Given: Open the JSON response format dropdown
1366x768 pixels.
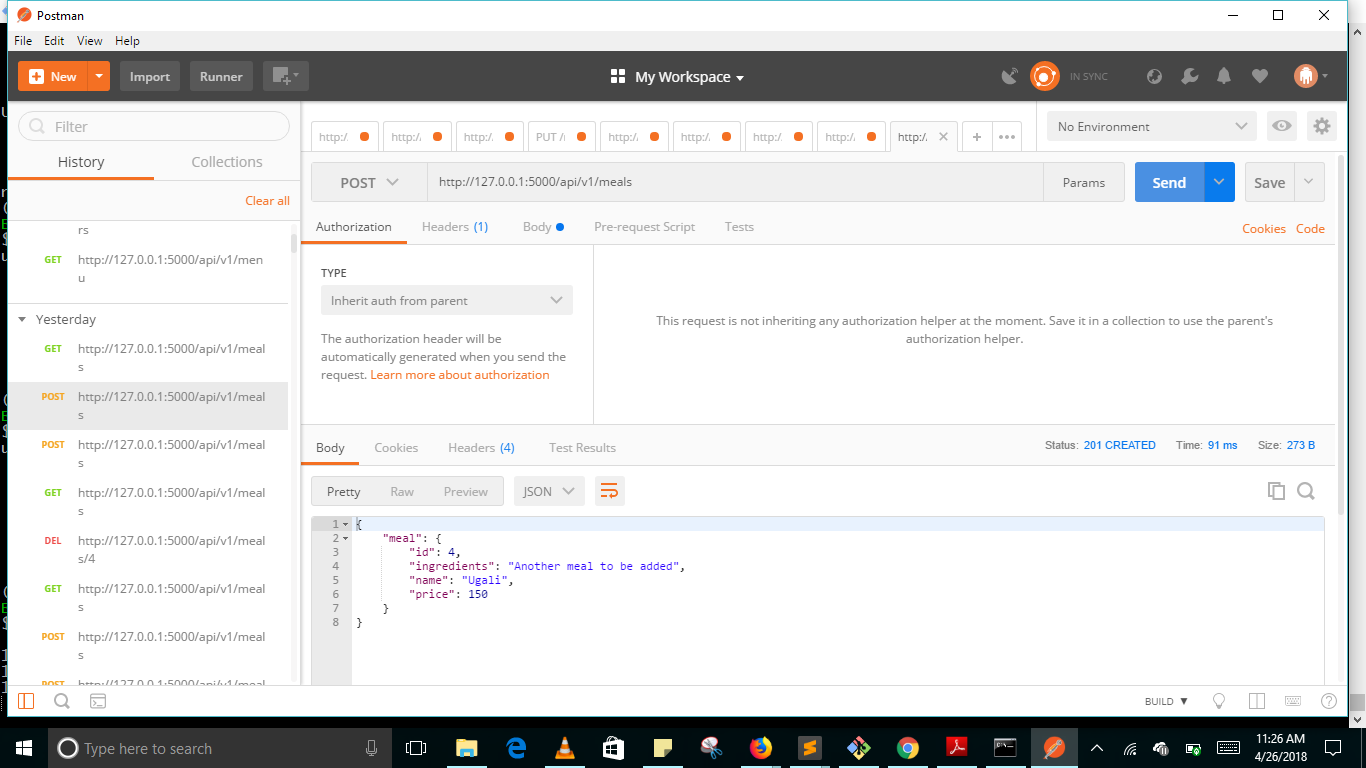Looking at the screenshot, I should 548,491.
